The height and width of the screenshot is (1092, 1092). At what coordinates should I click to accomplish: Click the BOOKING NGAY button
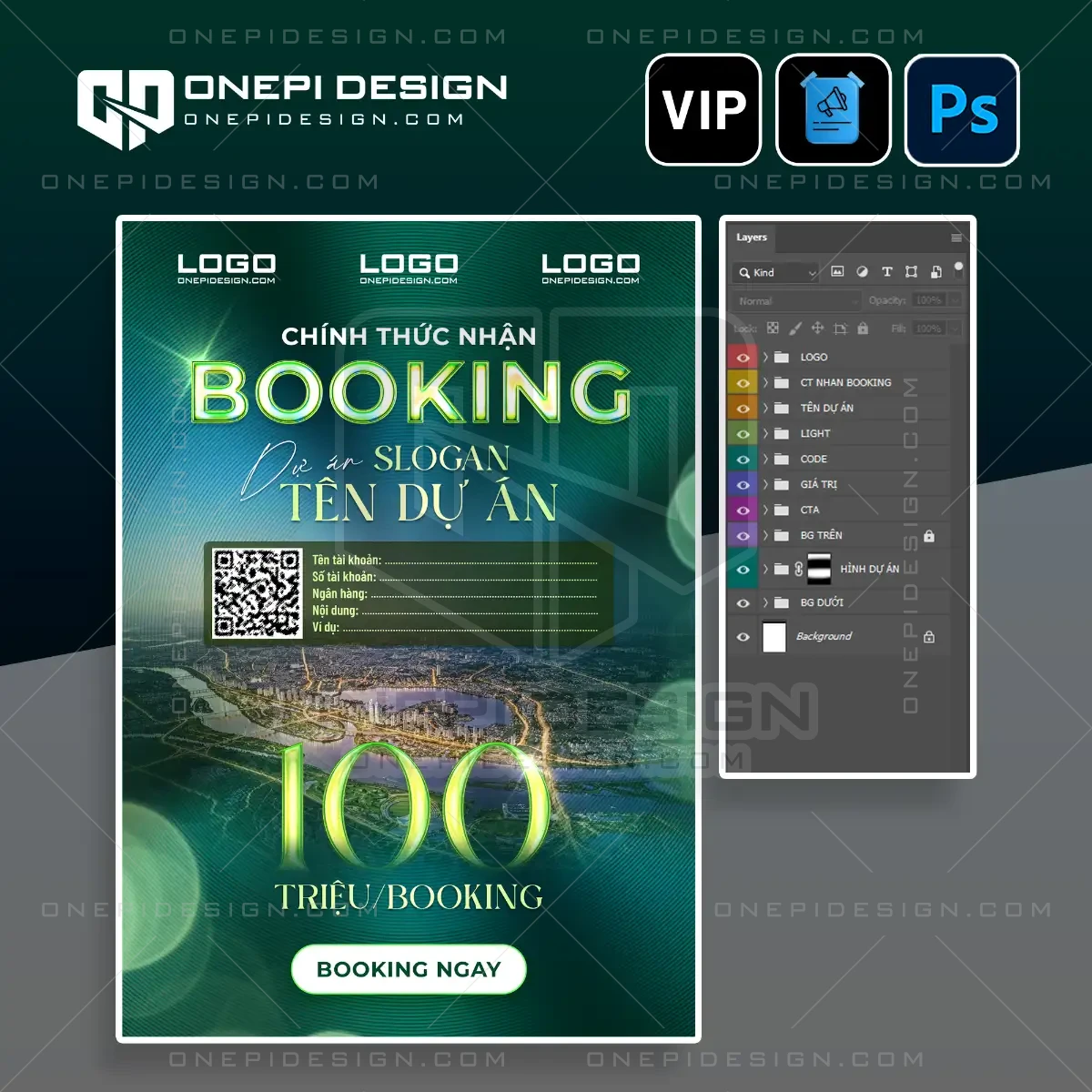[x=409, y=970]
